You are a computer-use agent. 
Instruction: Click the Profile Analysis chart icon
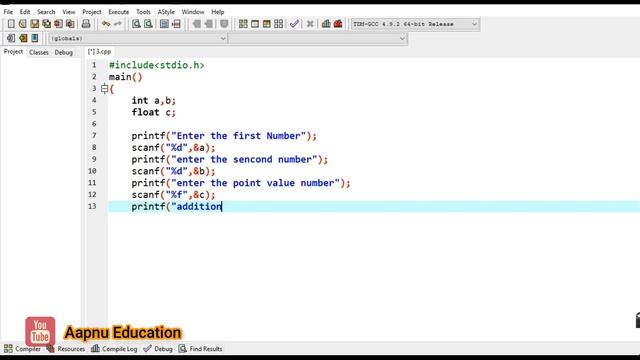(326, 24)
